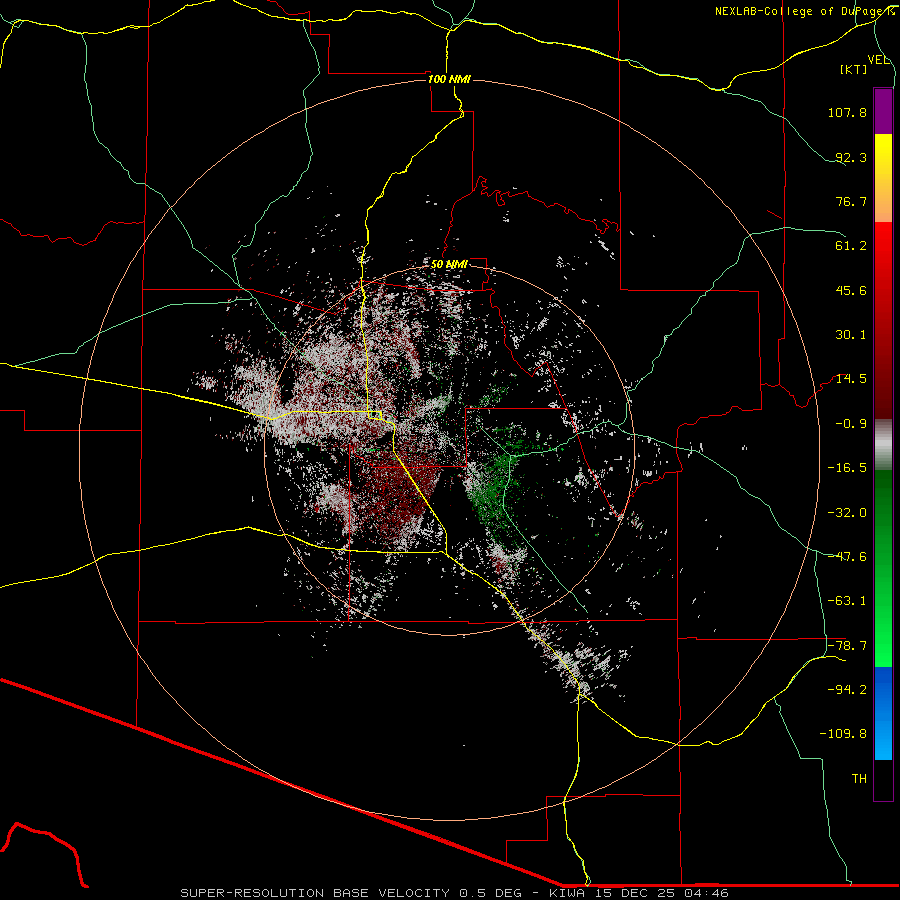
Task: Click the [KT] units label
Action: [854, 69]
